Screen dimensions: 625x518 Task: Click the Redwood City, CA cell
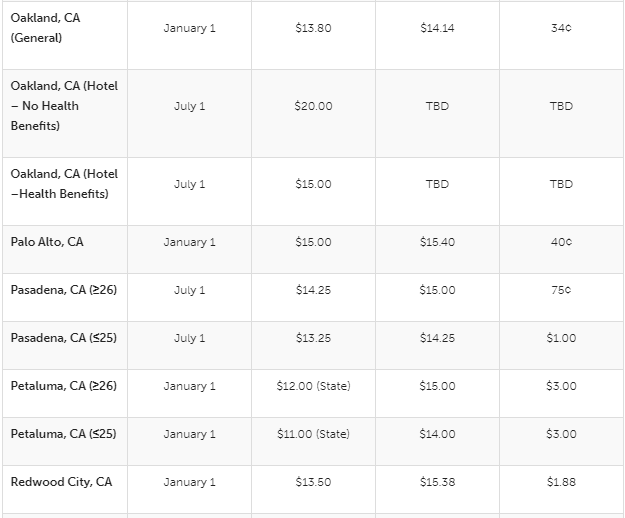coord(61,482)
